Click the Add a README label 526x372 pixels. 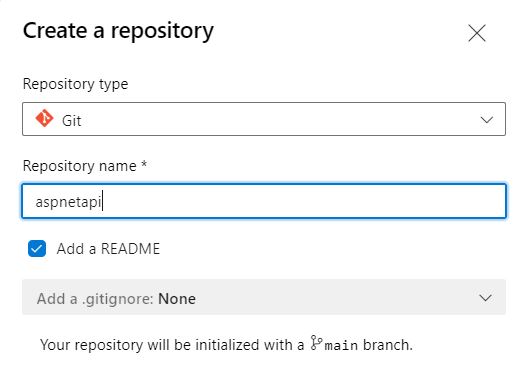108,249
